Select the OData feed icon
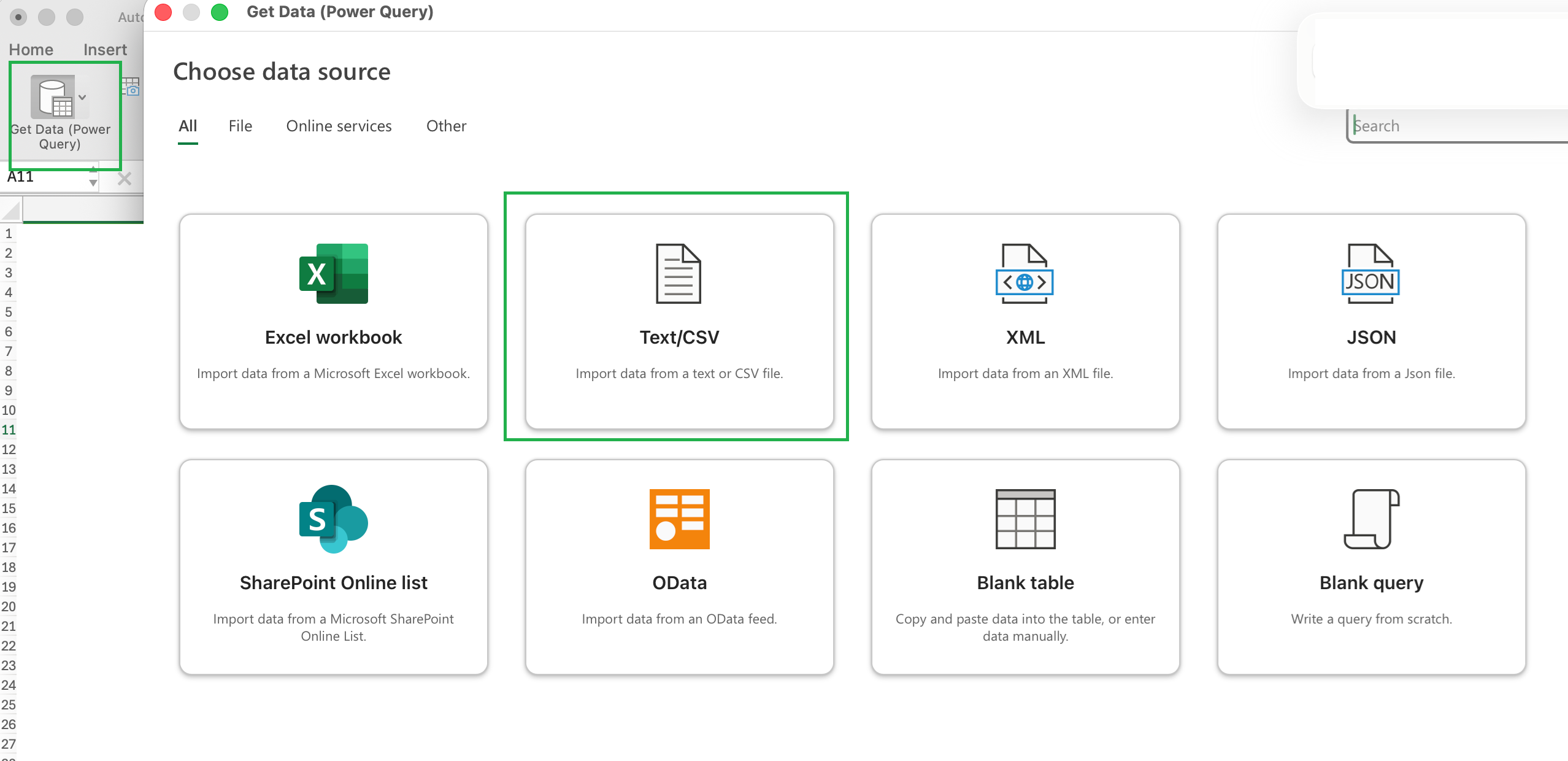Image resolution: width=1568 pixels, height=761 pixels. (x=679, y=519)
